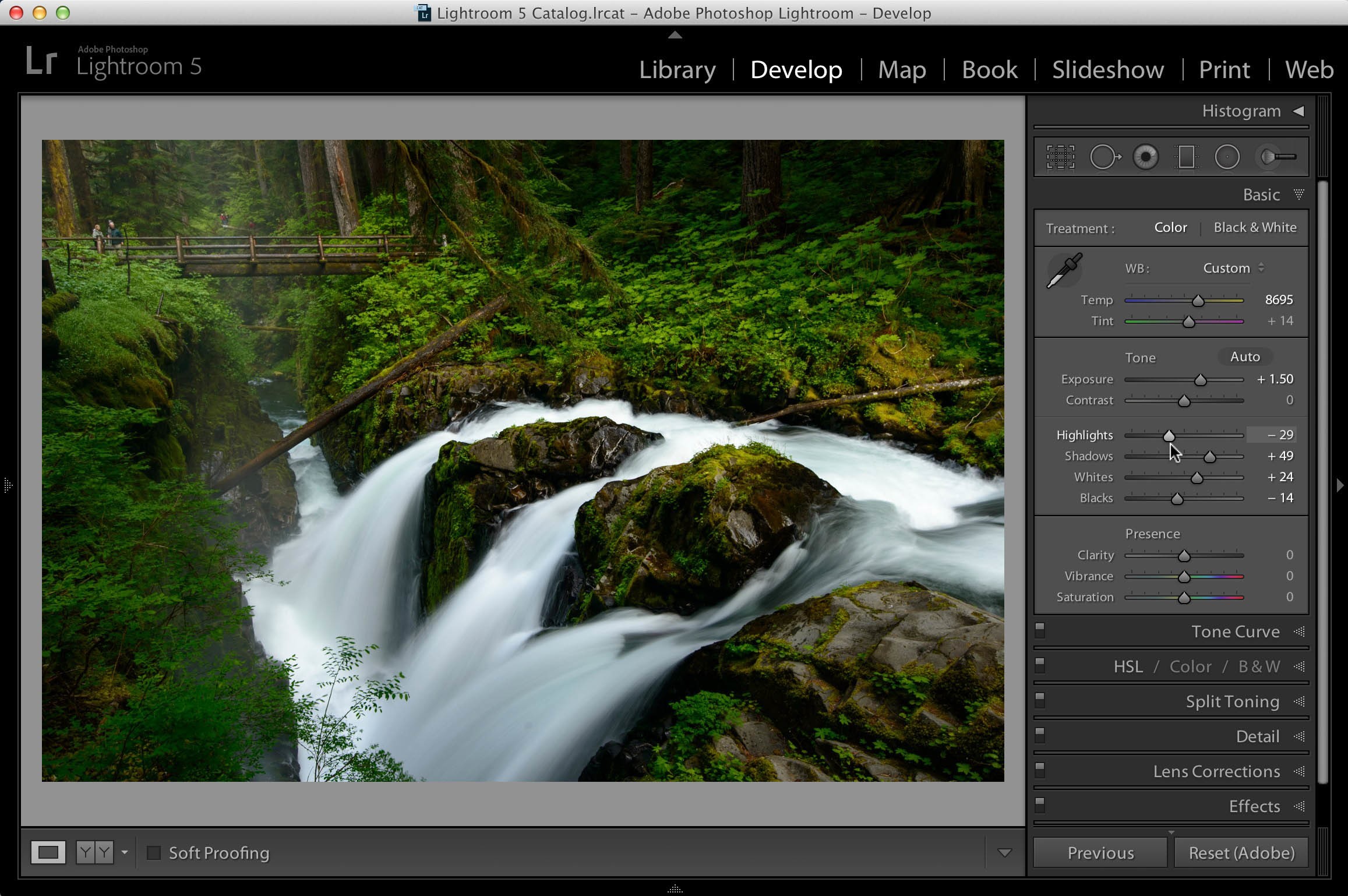This screenshot has height=896, width=1348.
Task: Select the Crop Overlay tool
Action: [x=1060, y=157]
